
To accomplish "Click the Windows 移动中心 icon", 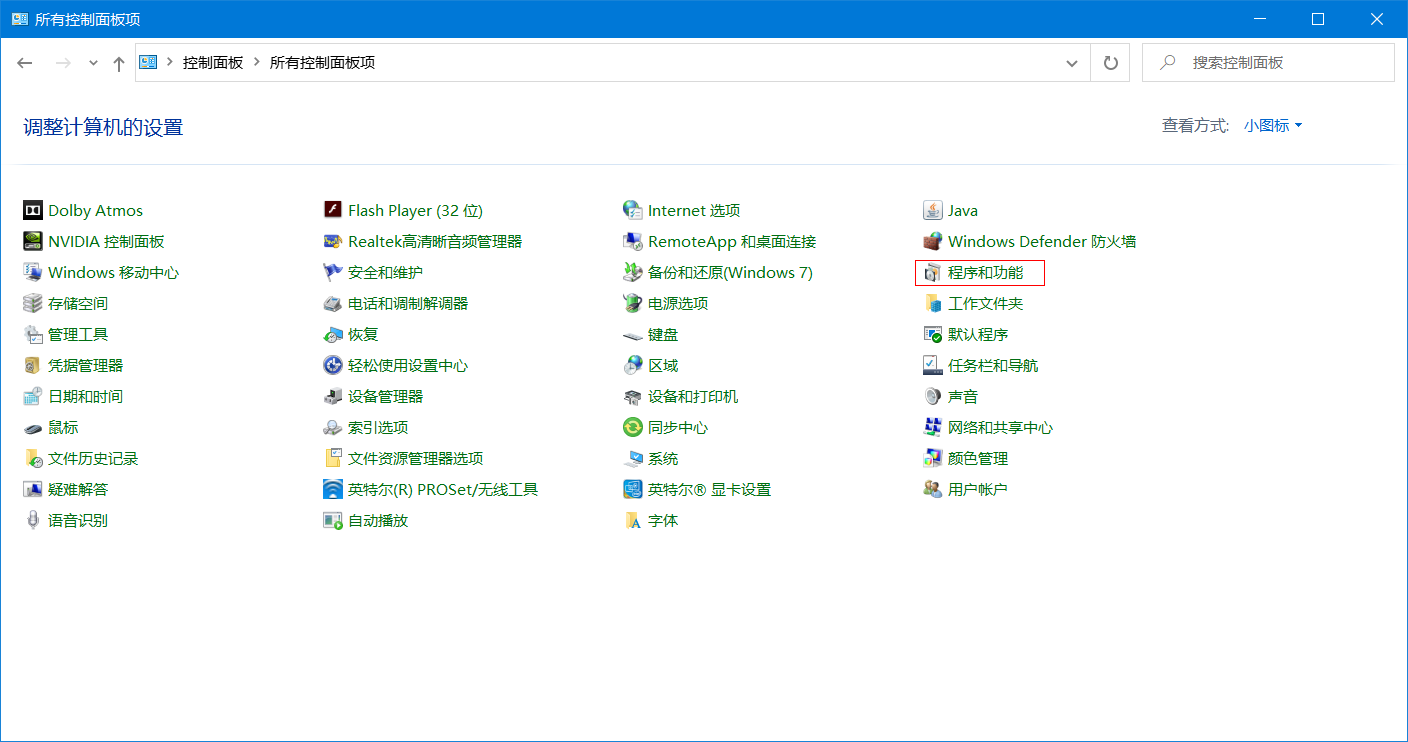I will pyautogui.click(x=33, y=272).
